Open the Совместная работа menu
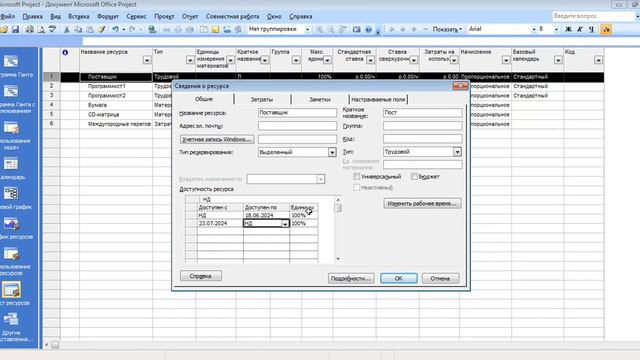The width and height of the screenshot is (640, 360). pyautogui.click(x=232, y=16)
